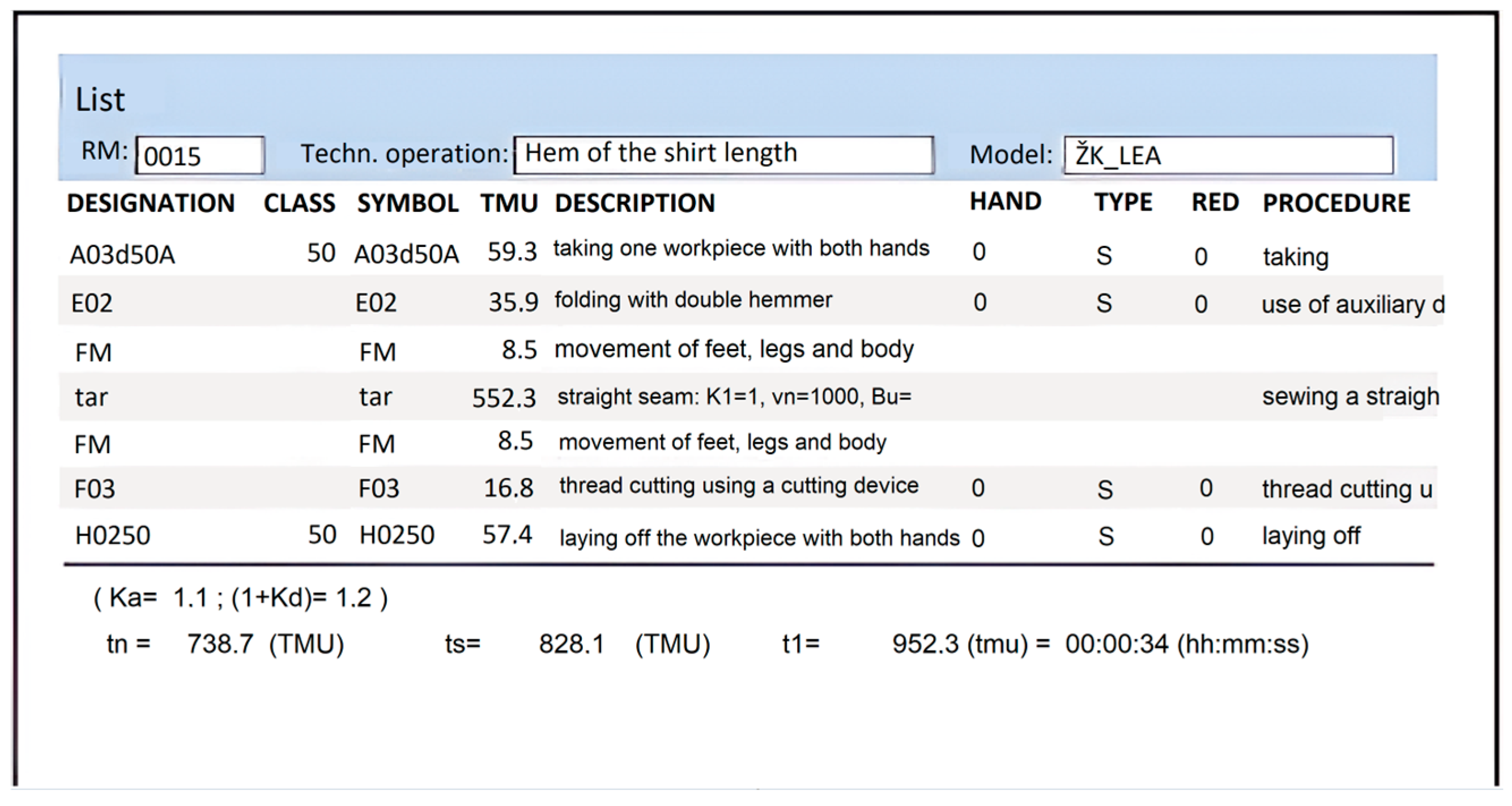Select the A03d50A designation row
The width and height of the screenshot is (1512, 806).
pos(122,255)
